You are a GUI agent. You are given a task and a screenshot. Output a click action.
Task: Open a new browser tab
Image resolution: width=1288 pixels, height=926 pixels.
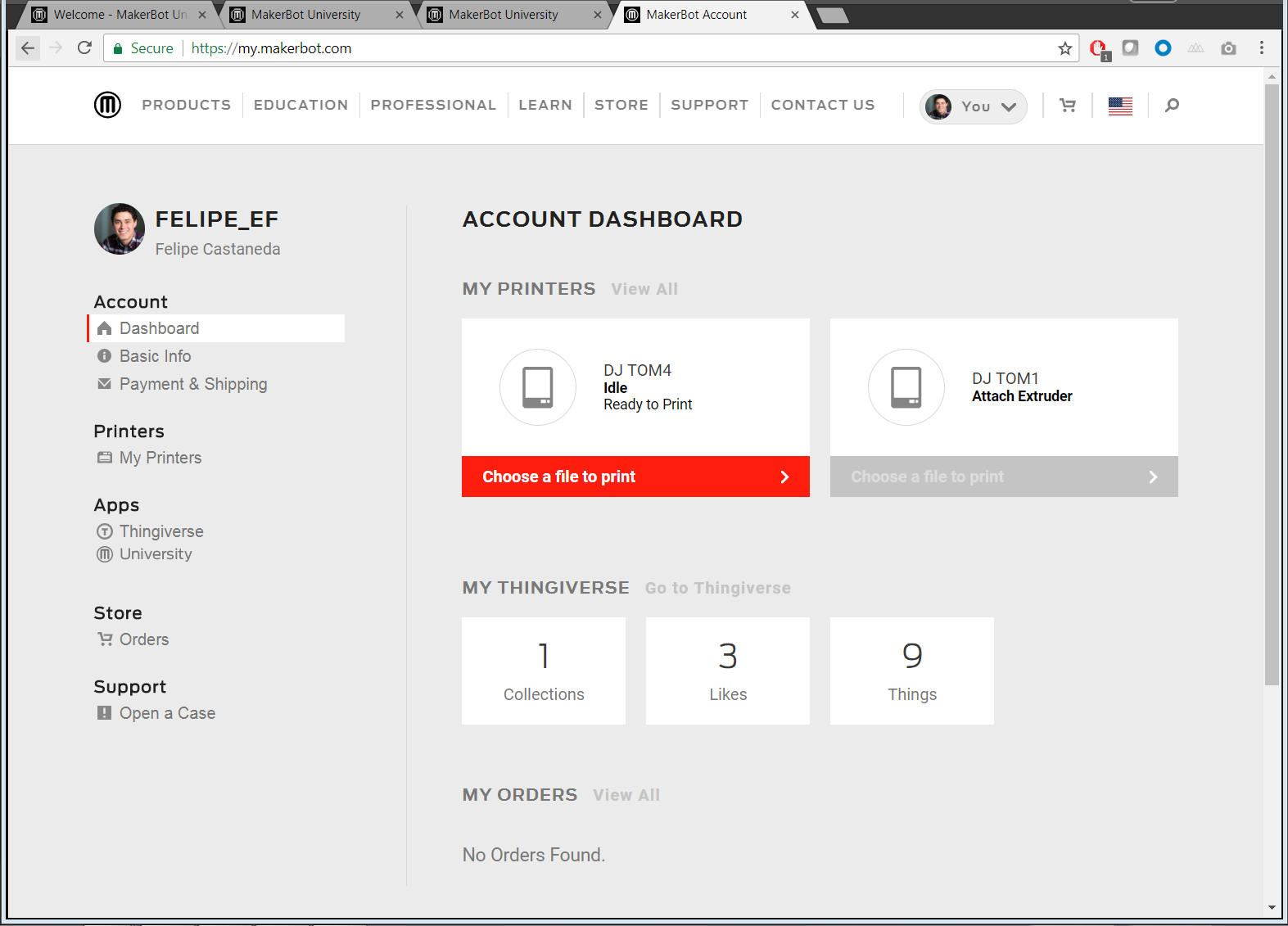tap(833, 15)
